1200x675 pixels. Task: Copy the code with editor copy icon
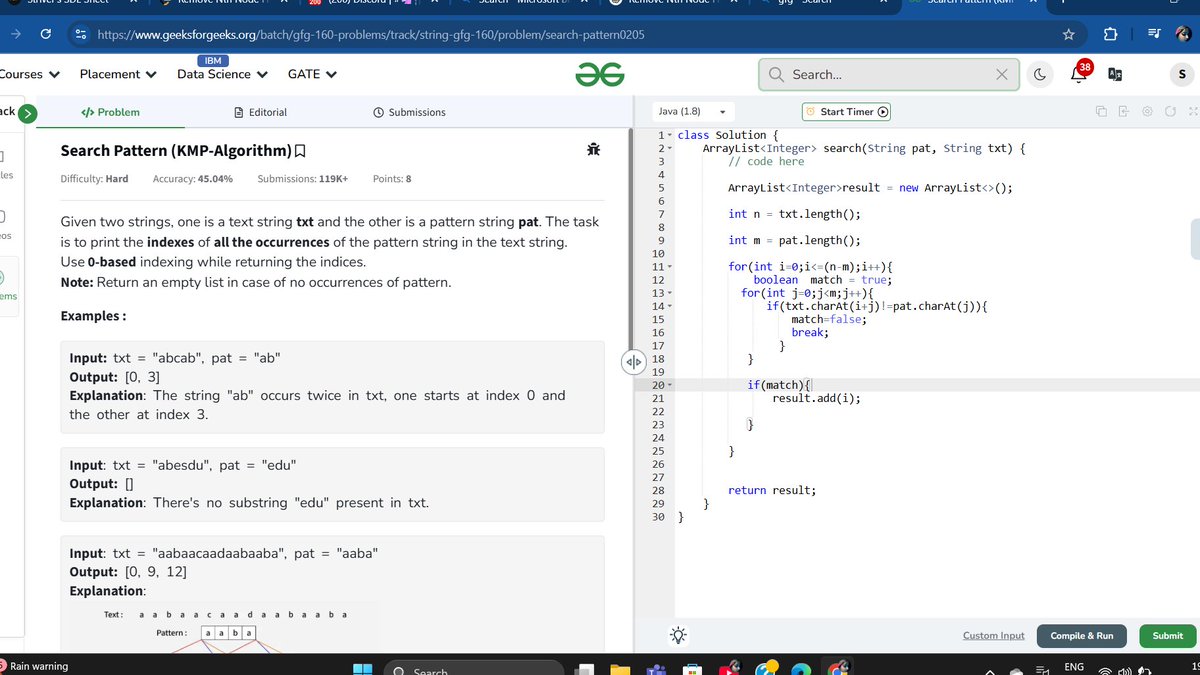click(1100, 111)
